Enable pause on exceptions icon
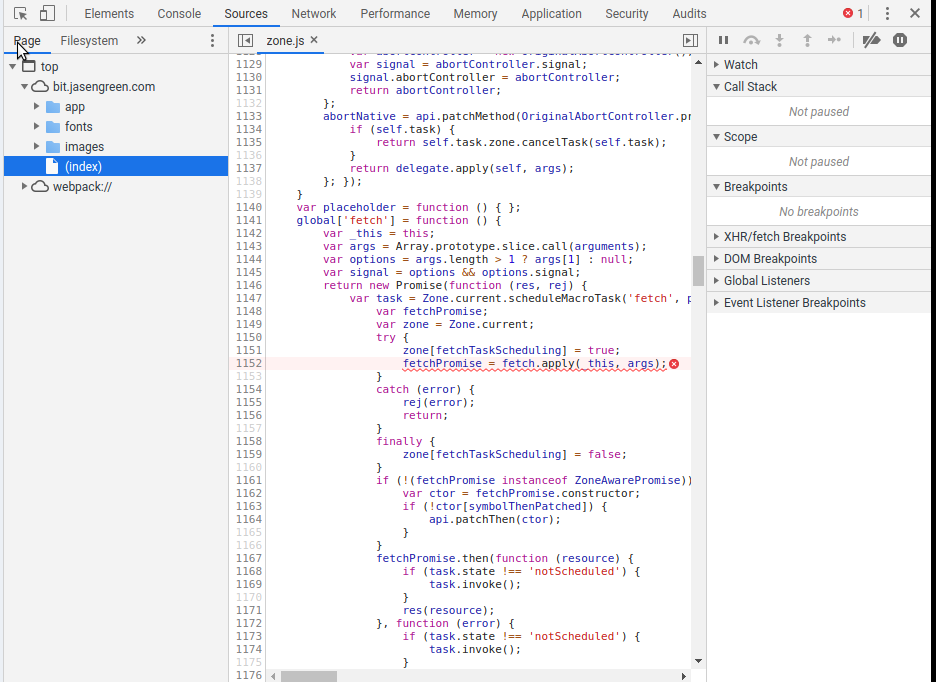The image size is (936, 682). 898,40
